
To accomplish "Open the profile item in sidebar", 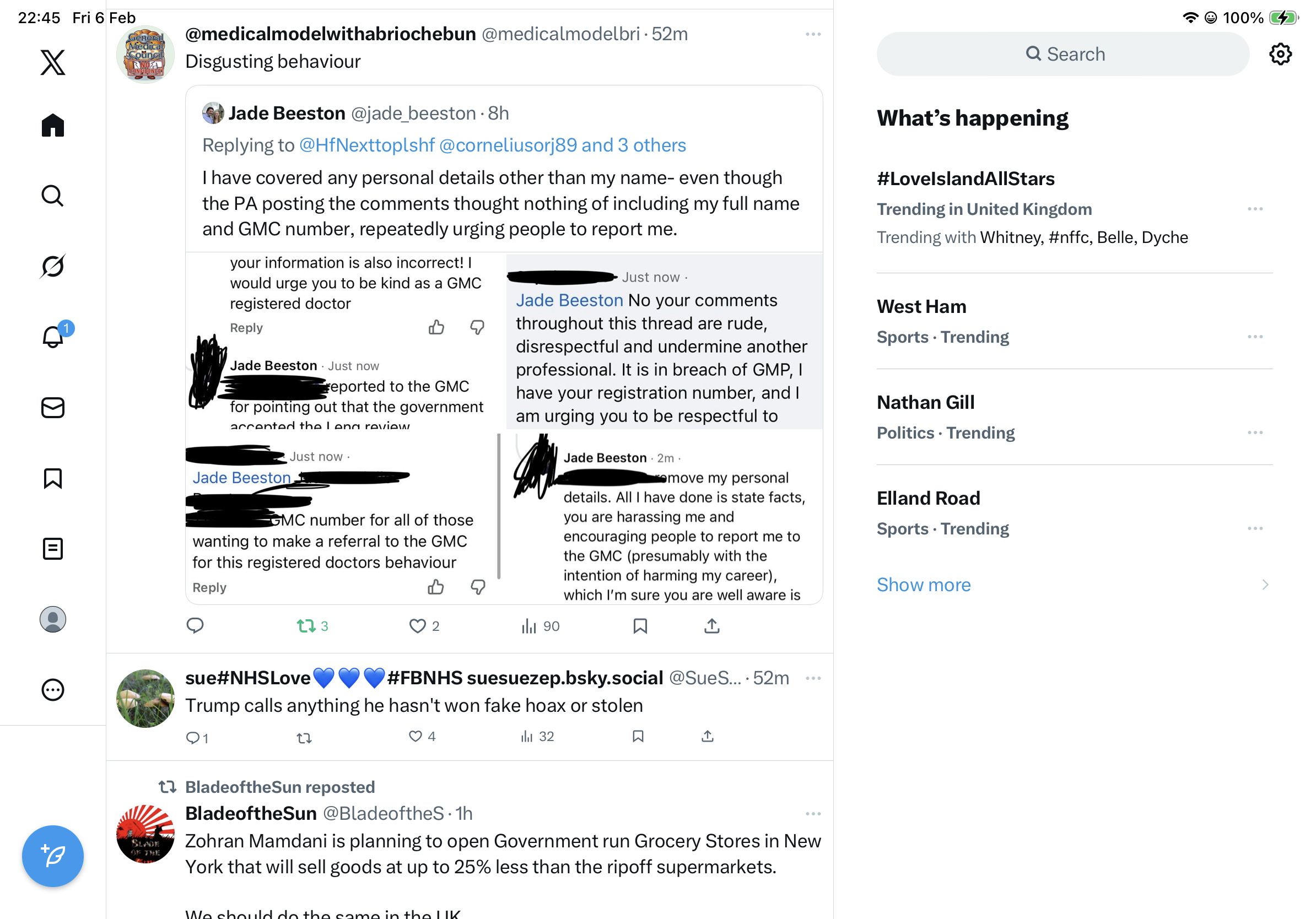I will coord(53,619).
